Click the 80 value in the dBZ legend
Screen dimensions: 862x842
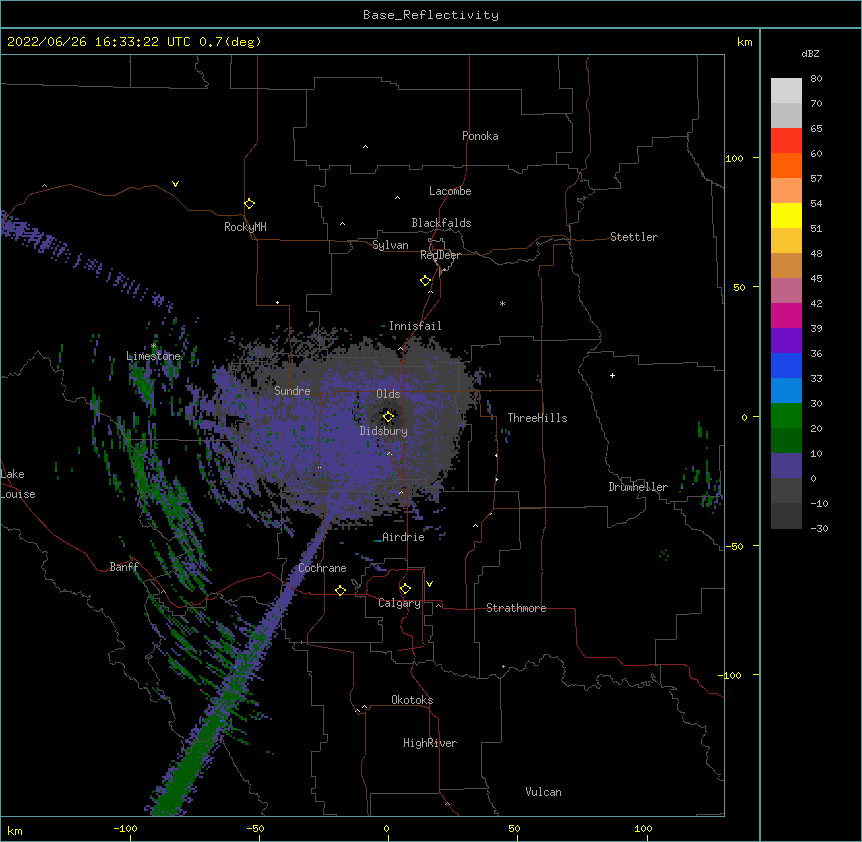click(816, 78)
